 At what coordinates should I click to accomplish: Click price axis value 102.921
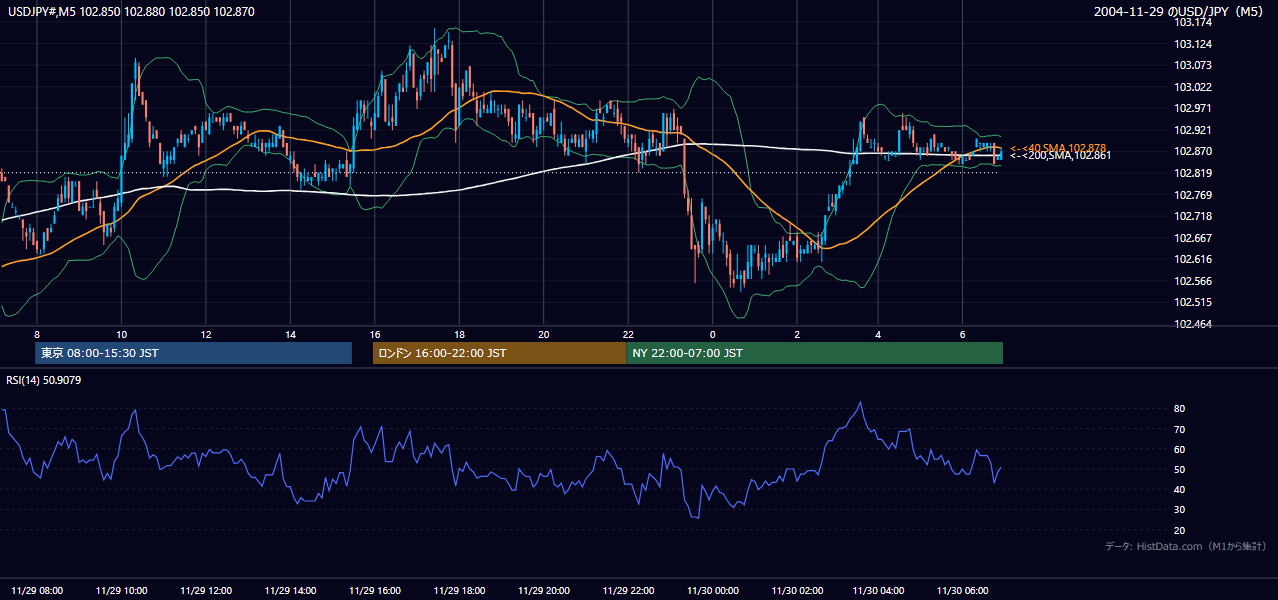(1192, 130)
